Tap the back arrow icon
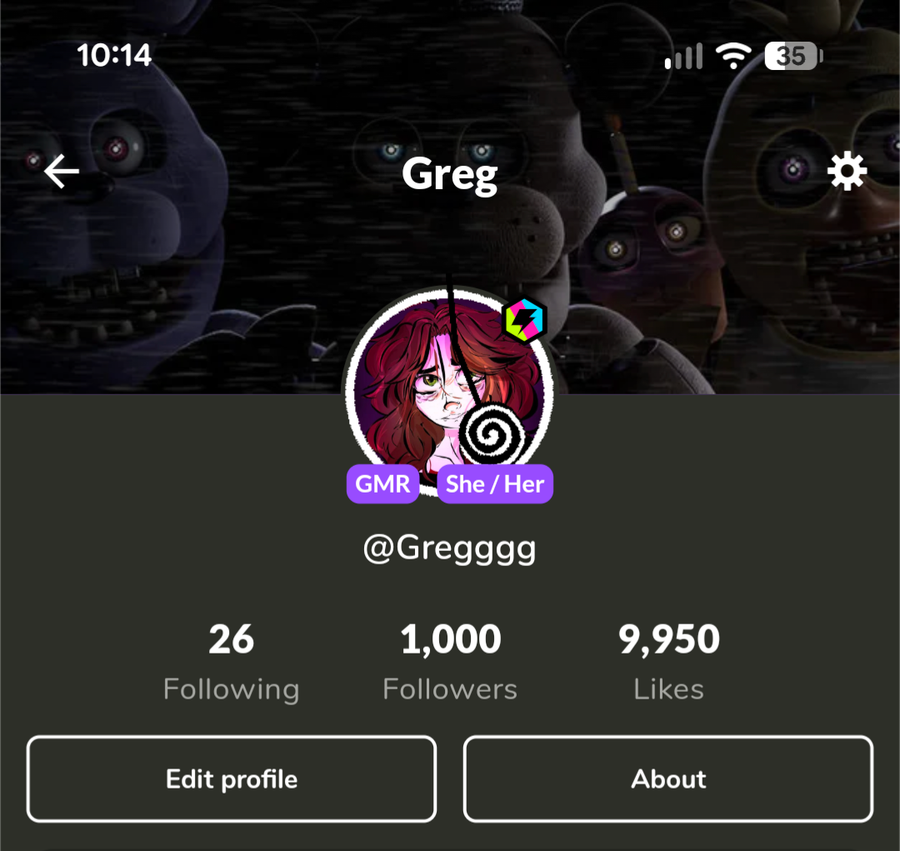The width and height of the screenshot is (900, 851). [x=61, y=171]
